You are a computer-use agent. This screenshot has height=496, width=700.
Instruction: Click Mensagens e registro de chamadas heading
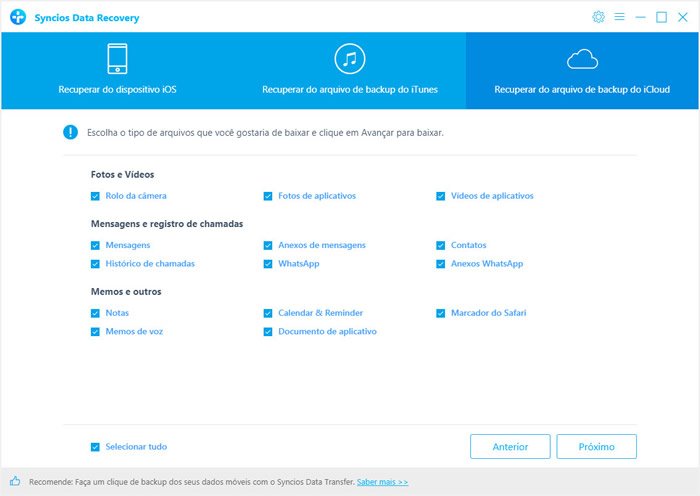click(167, 224)
